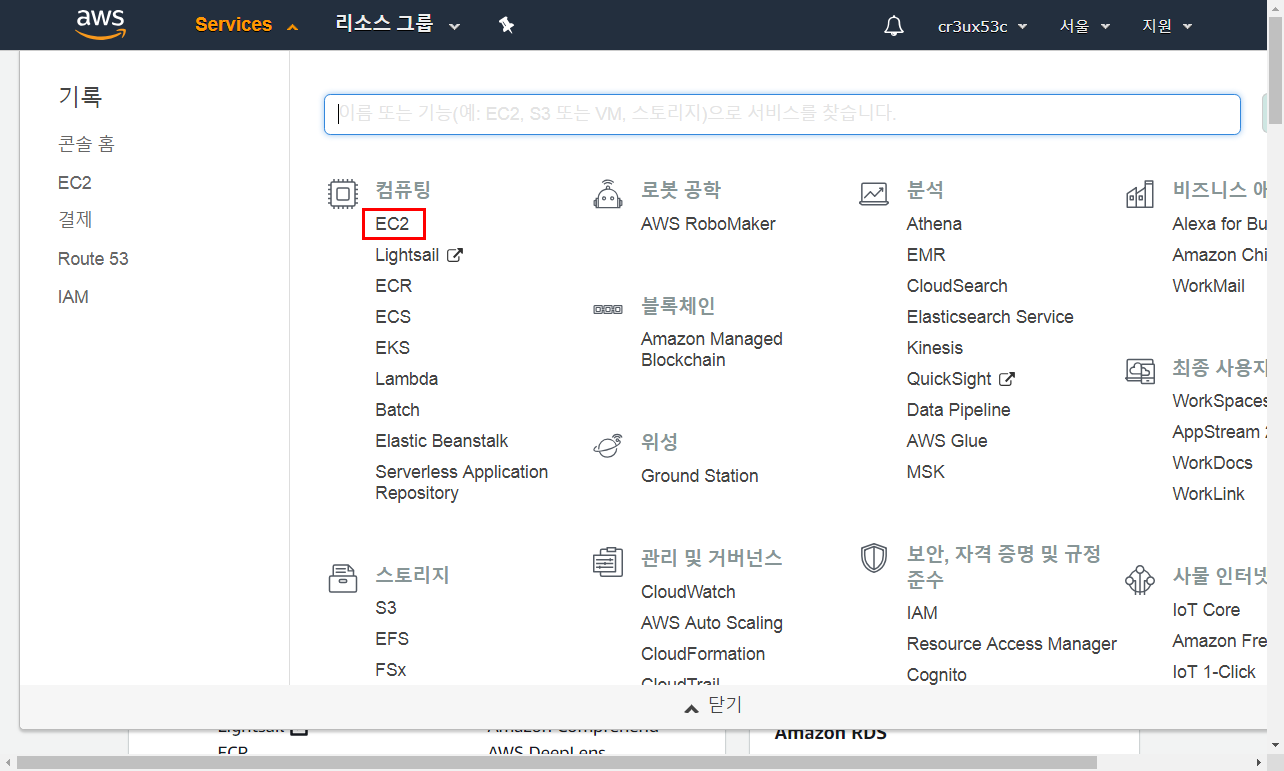Open the 지원 support dropdown
This screenshot has width=1284, height=771.
1167,26
